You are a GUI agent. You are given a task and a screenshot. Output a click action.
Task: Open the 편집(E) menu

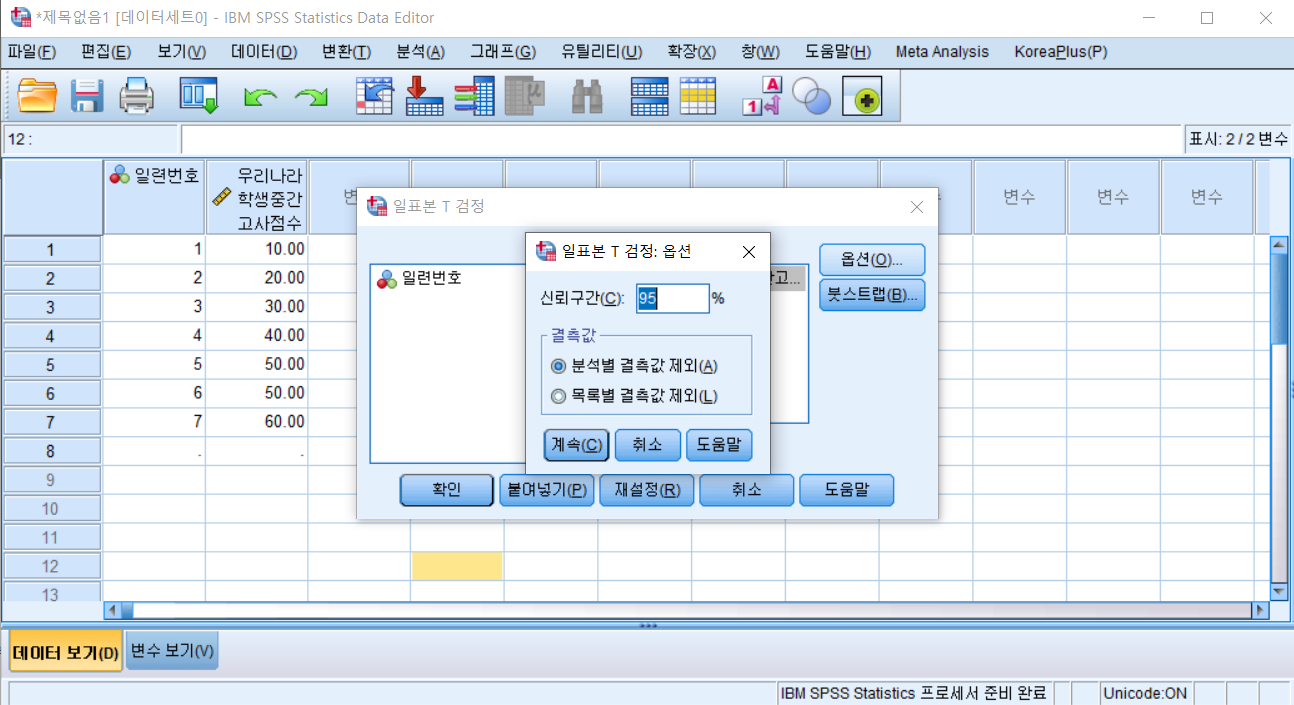coord(106,52)
